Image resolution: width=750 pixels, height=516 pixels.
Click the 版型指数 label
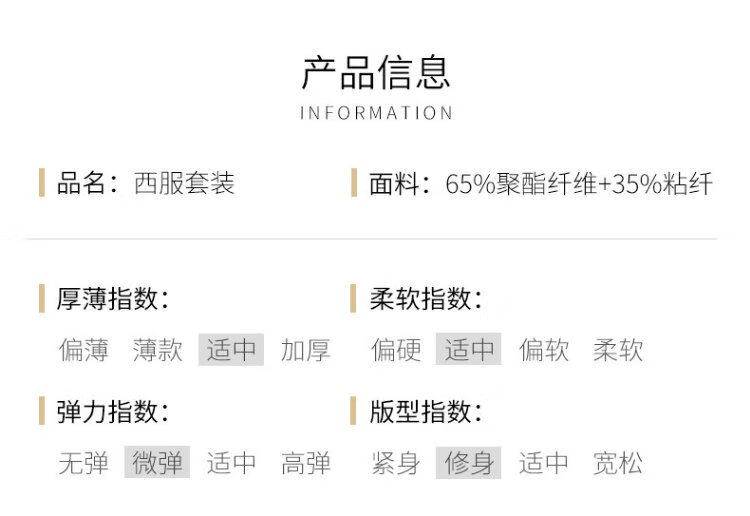coord(426,411)
